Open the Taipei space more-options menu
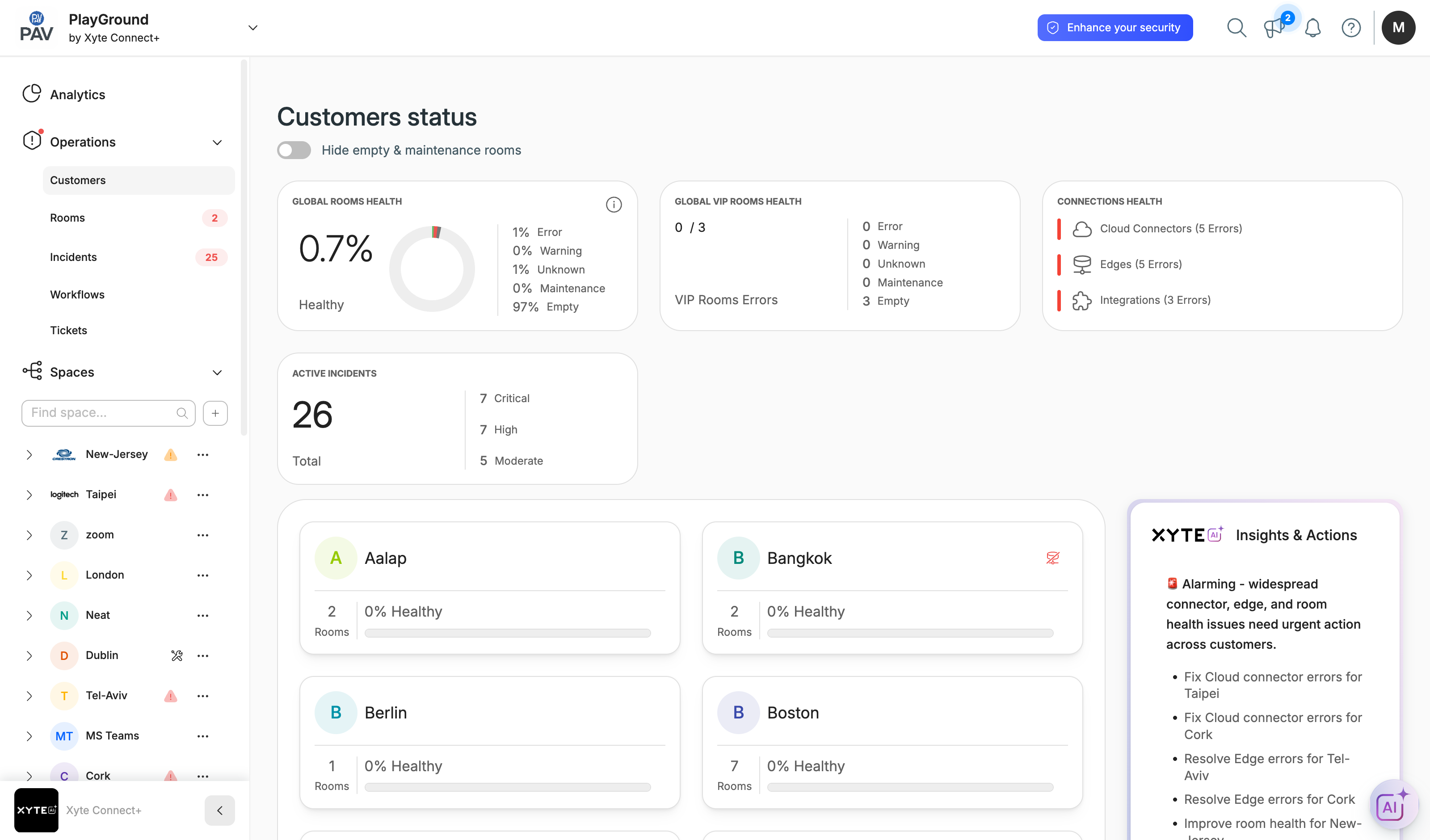 click(x=202, y=495)
